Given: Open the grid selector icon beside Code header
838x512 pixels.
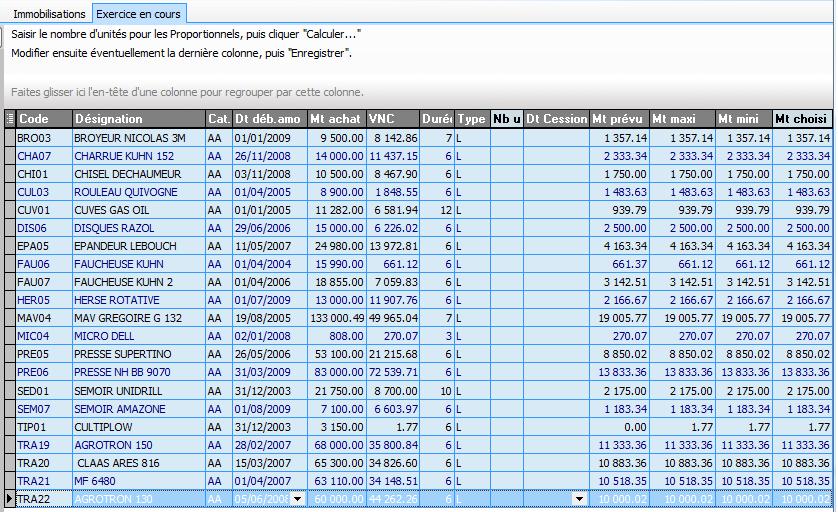Looking at the screenshot, I should tap(10, 119).
